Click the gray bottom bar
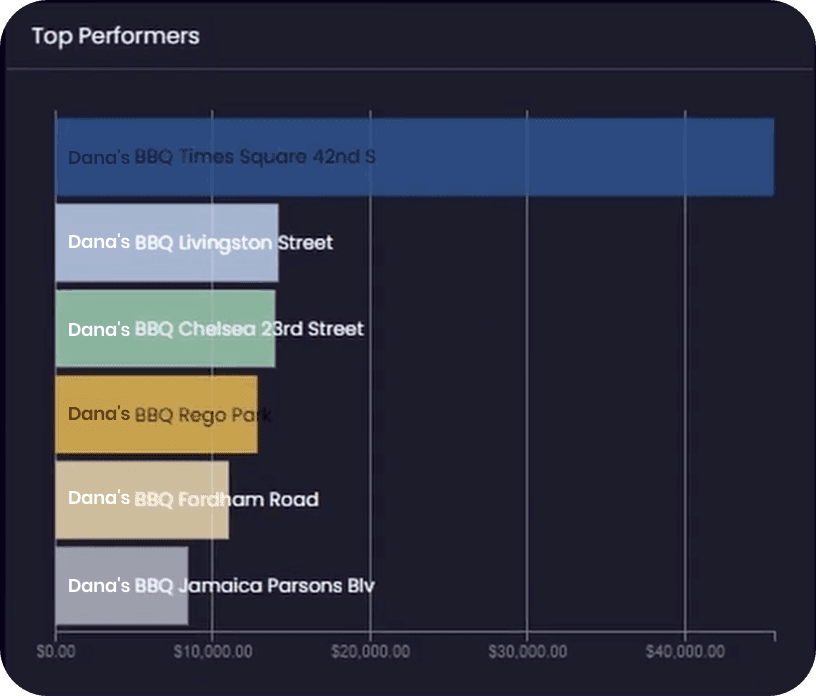Screen dimensions: 816x696 point(122,586)
